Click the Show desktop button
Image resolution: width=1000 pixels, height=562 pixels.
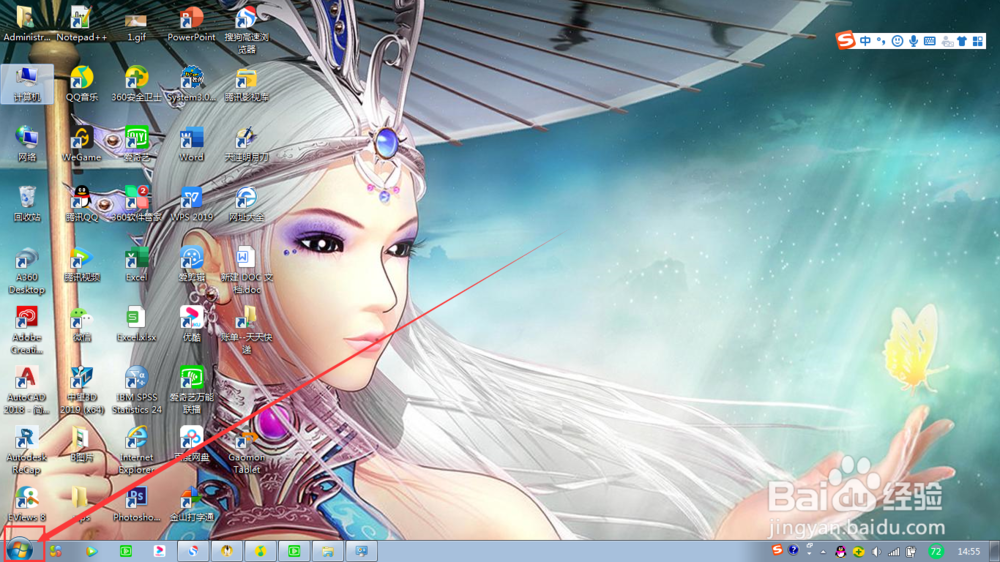[994, 551]
